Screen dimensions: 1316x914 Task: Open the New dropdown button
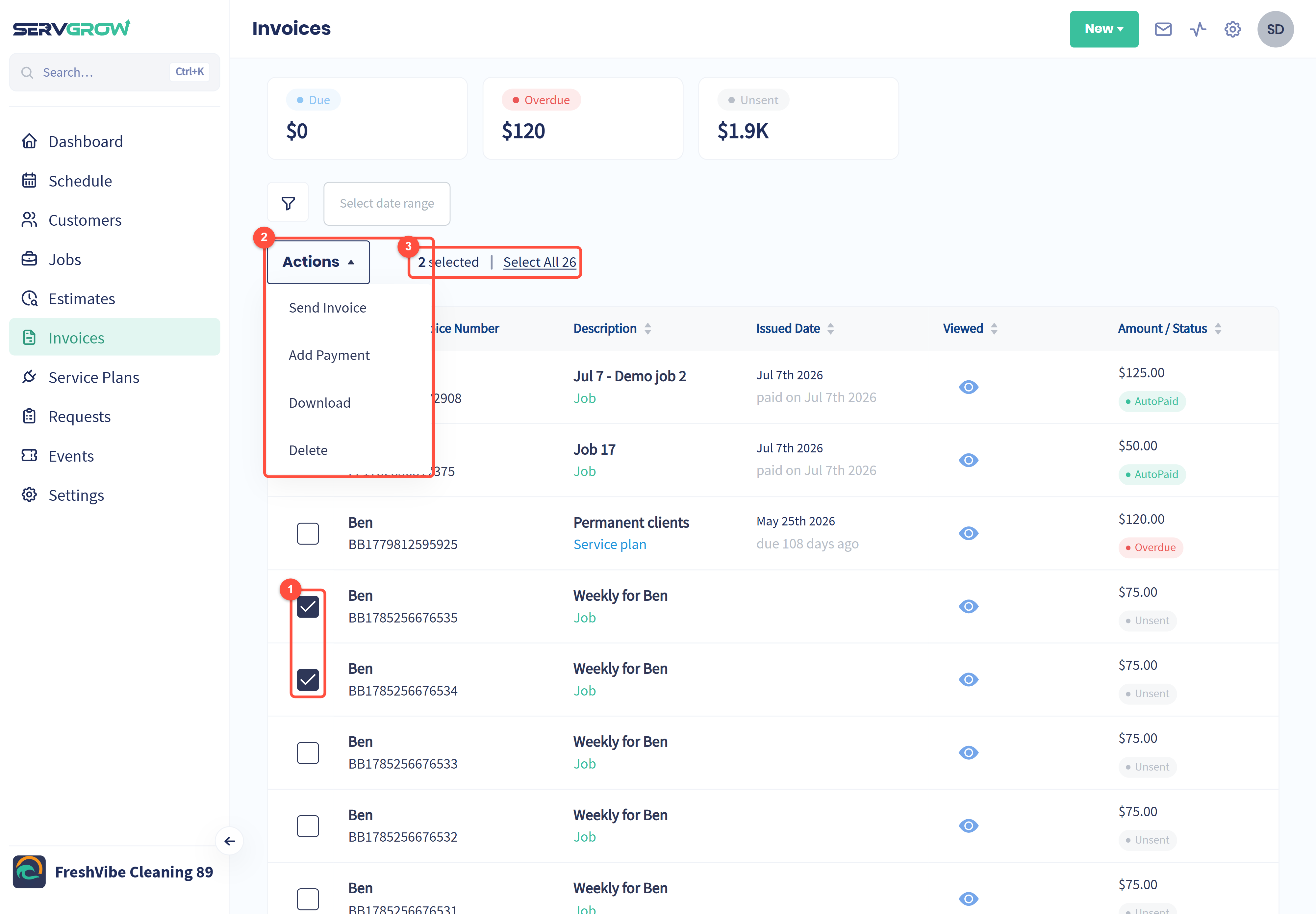point(1103,29)
